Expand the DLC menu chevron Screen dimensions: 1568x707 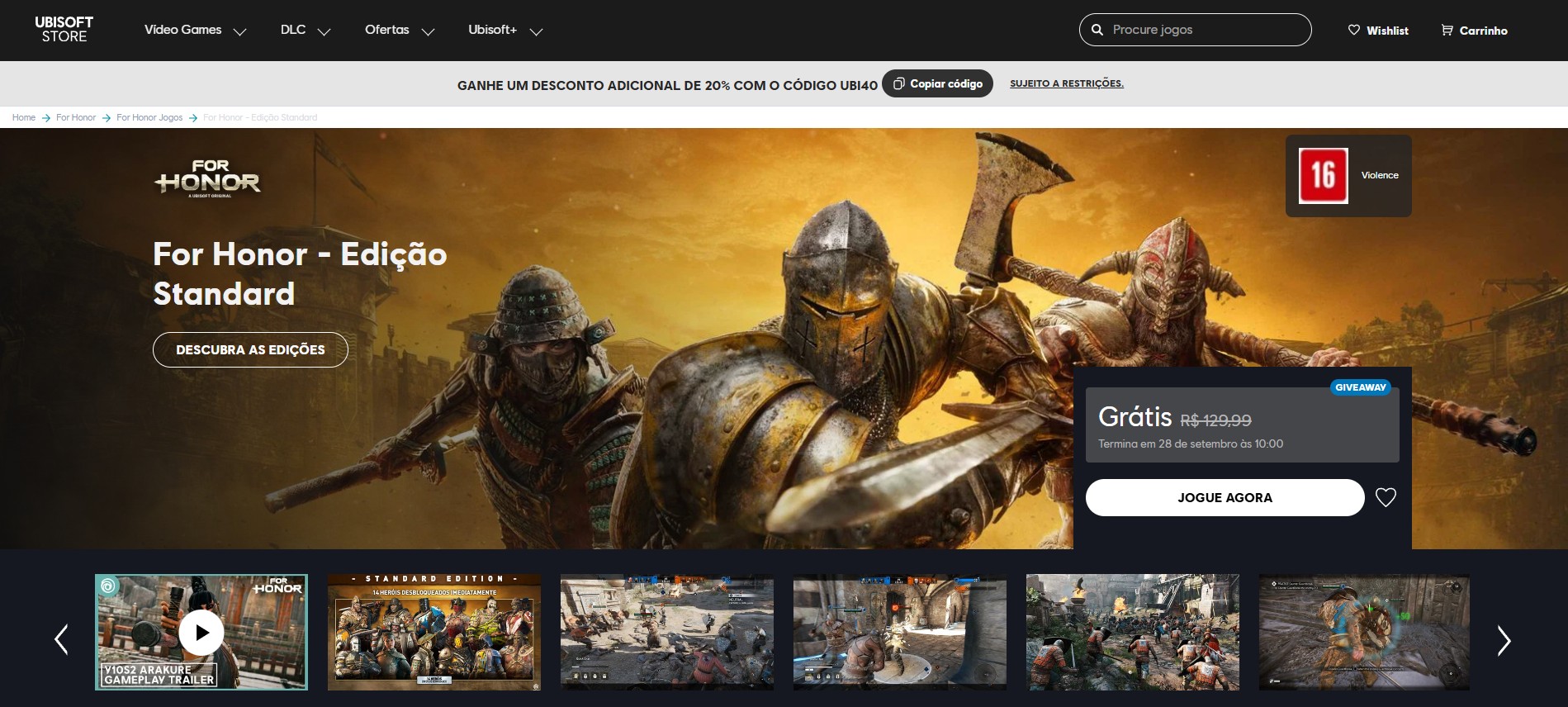324,32
